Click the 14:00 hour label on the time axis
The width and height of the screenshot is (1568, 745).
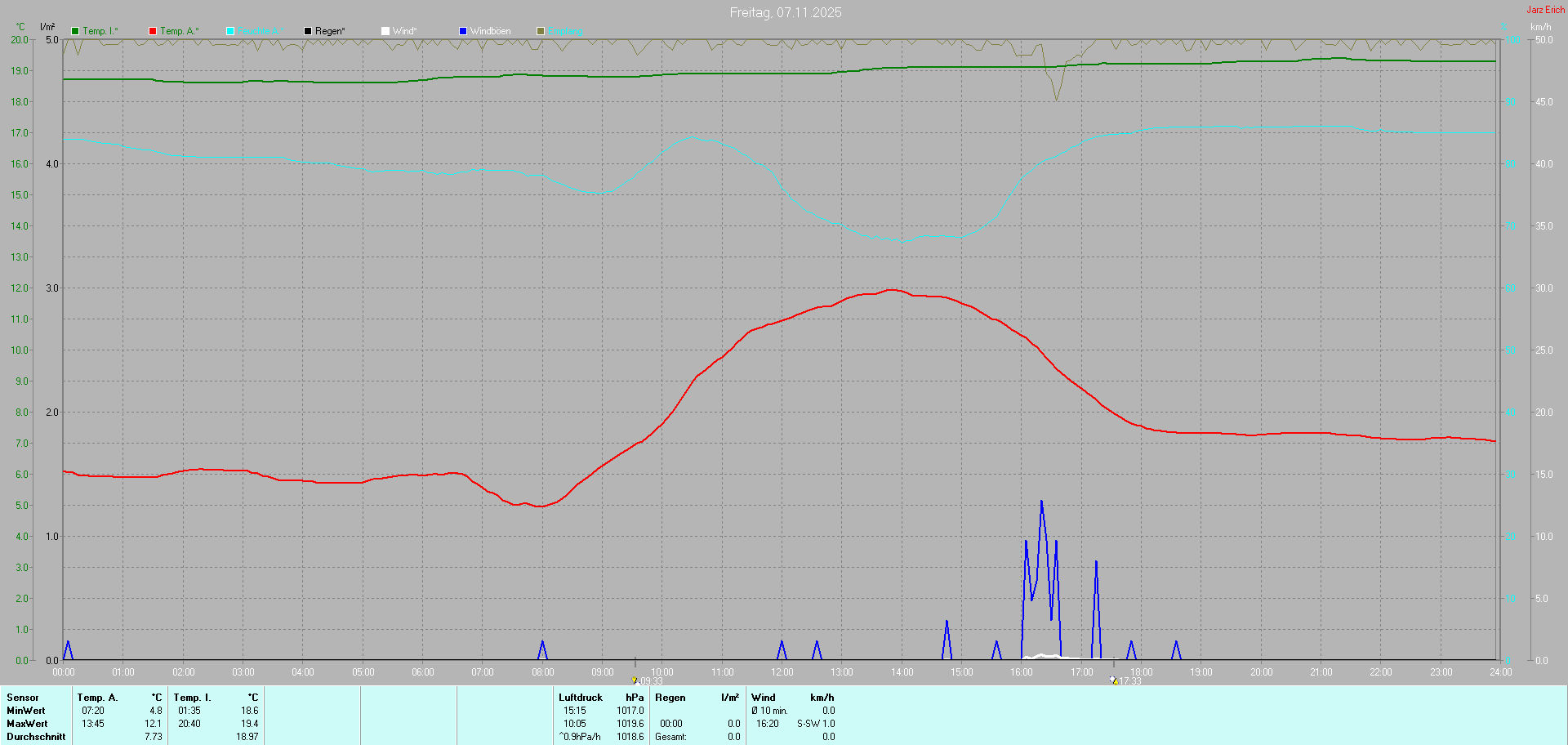click(902, 672)
